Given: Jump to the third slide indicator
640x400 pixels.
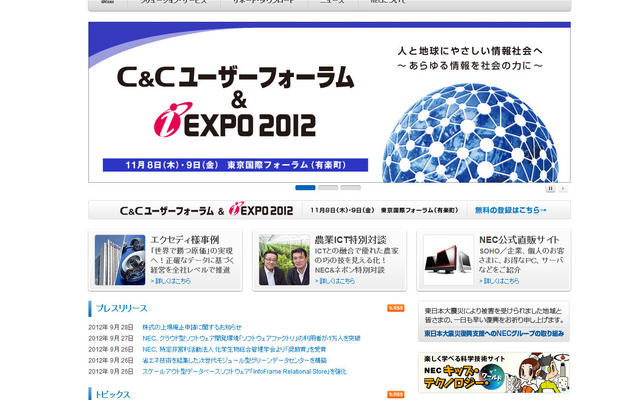Looking at the screenshot, I should click(x=351, y=187).
